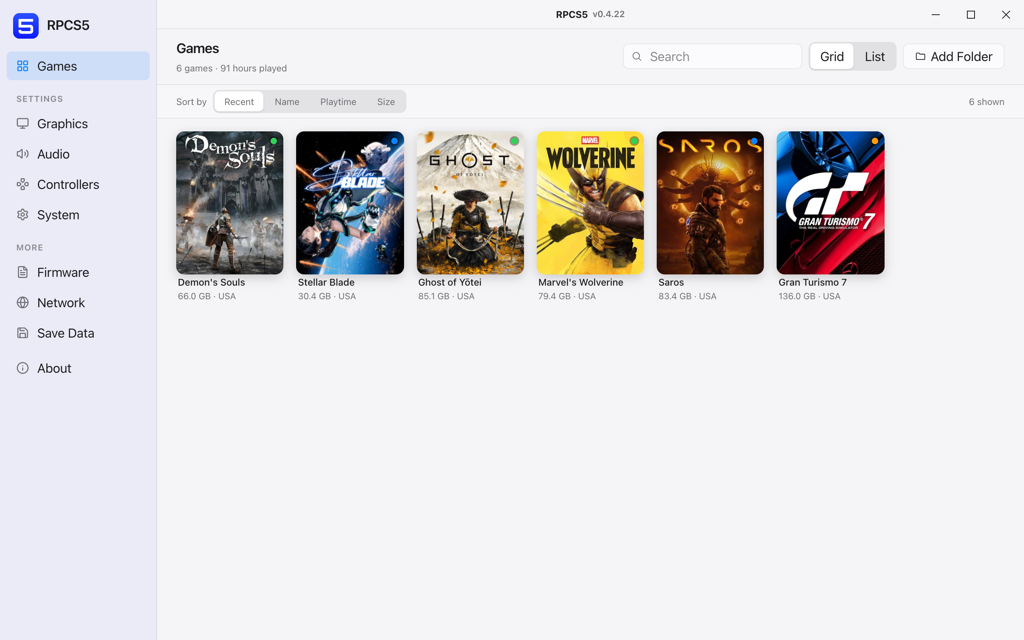1024x640 pixels.
Task: Click the "Gran Turismo 7" title text
Action: click(812, 282)
